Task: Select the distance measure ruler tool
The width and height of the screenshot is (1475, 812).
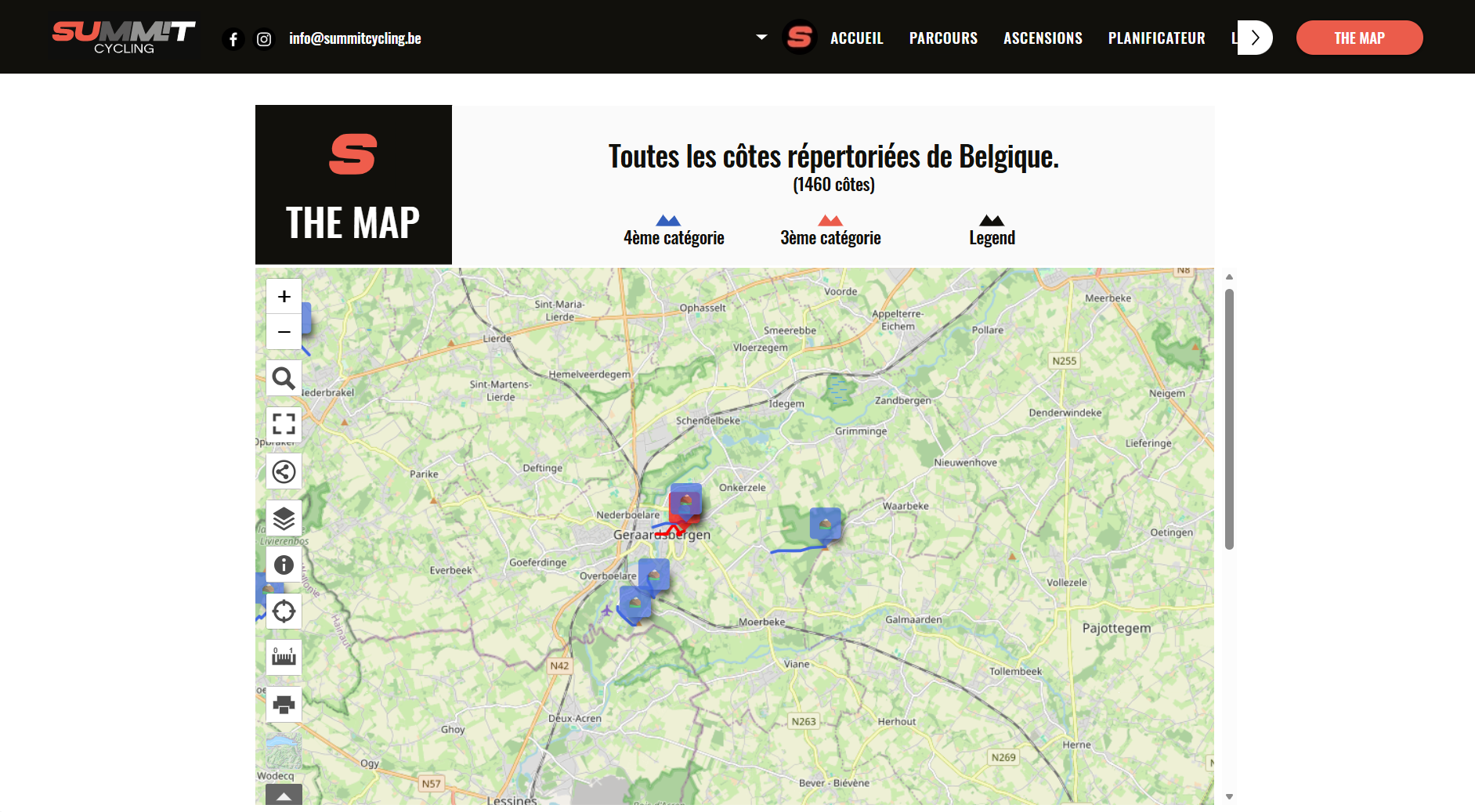Action: click(284, 657)
